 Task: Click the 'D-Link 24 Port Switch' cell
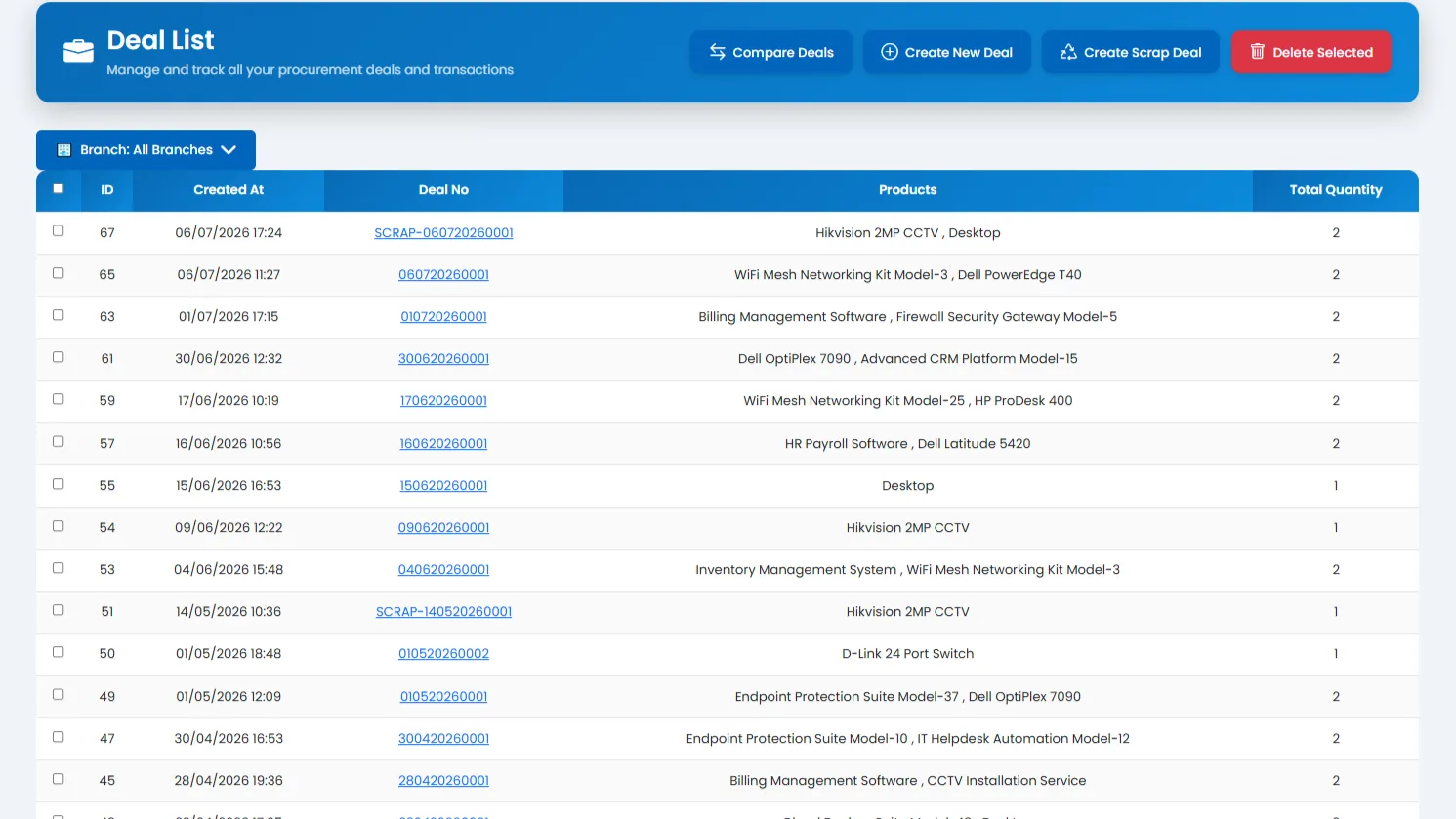point(908,654)
